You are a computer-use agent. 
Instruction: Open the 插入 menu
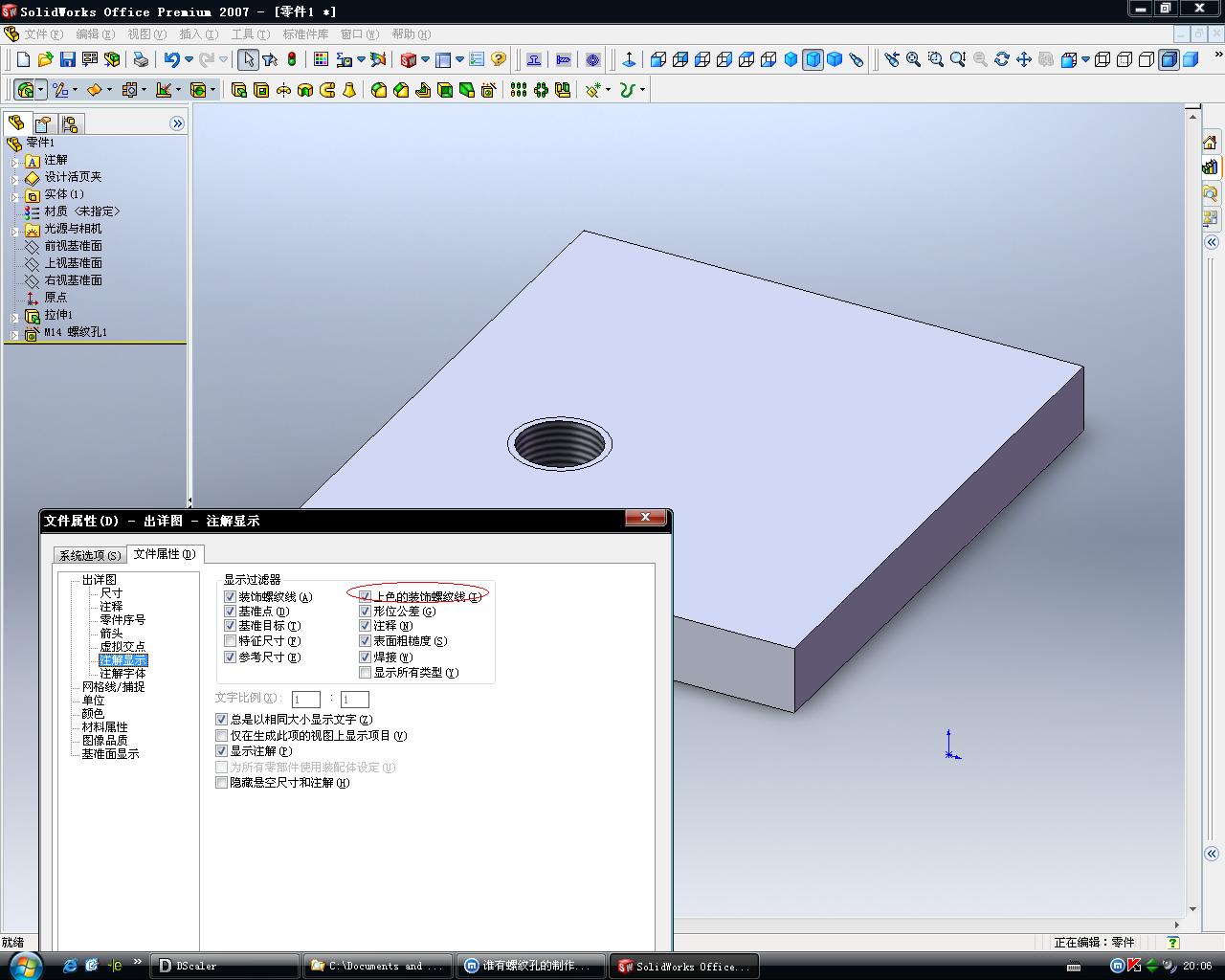198,34
